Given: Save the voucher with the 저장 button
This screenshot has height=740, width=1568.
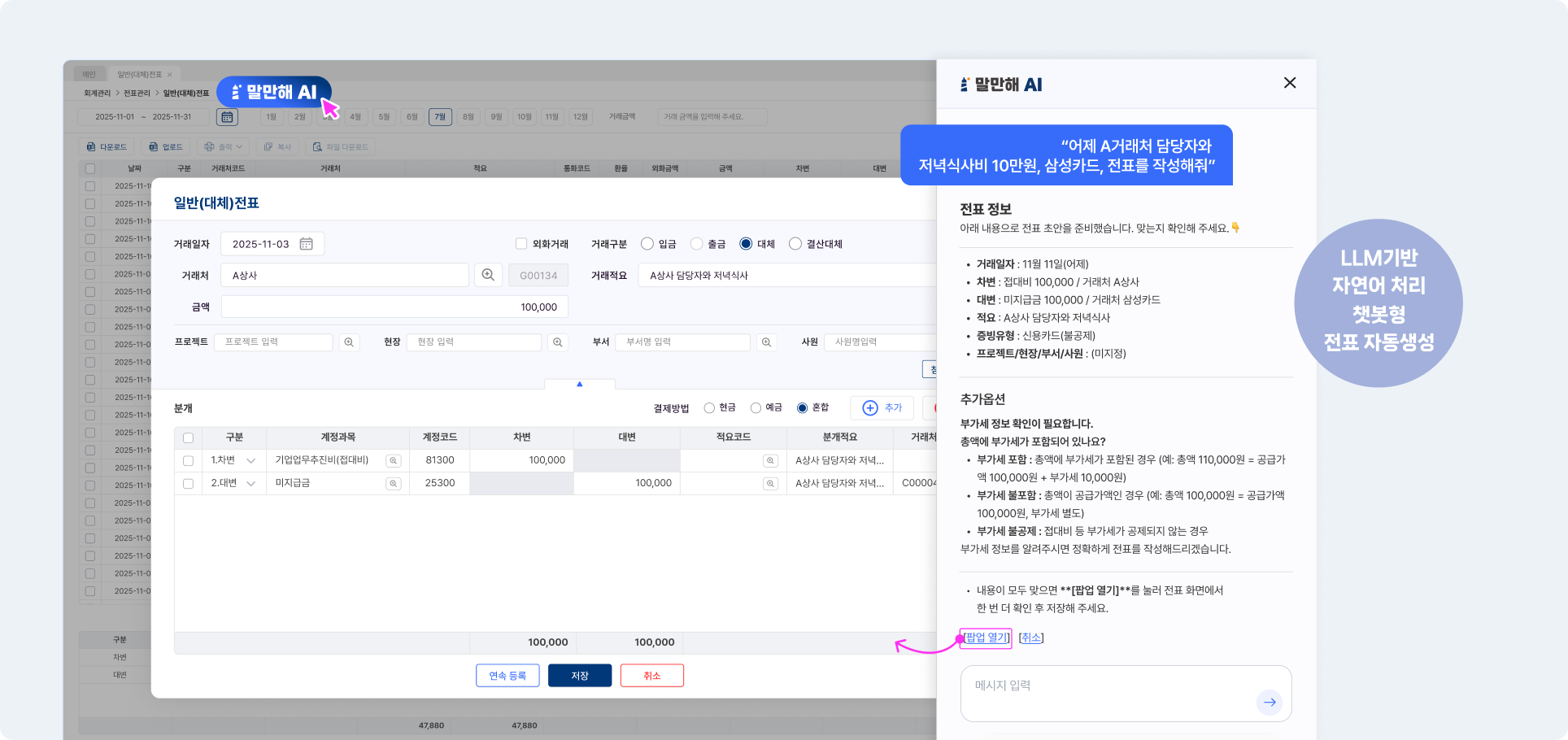Looking at the screenshot, I should coord(580,676).
